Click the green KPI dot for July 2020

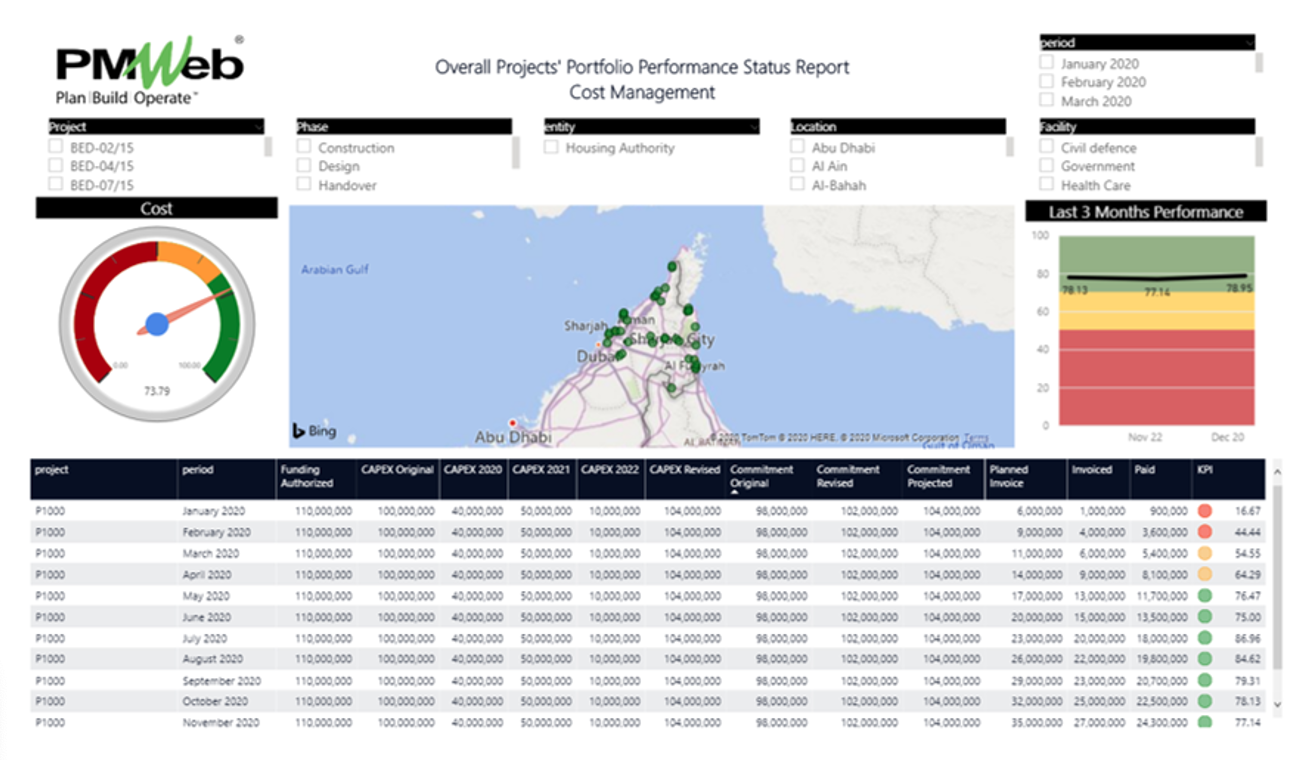1205,638
